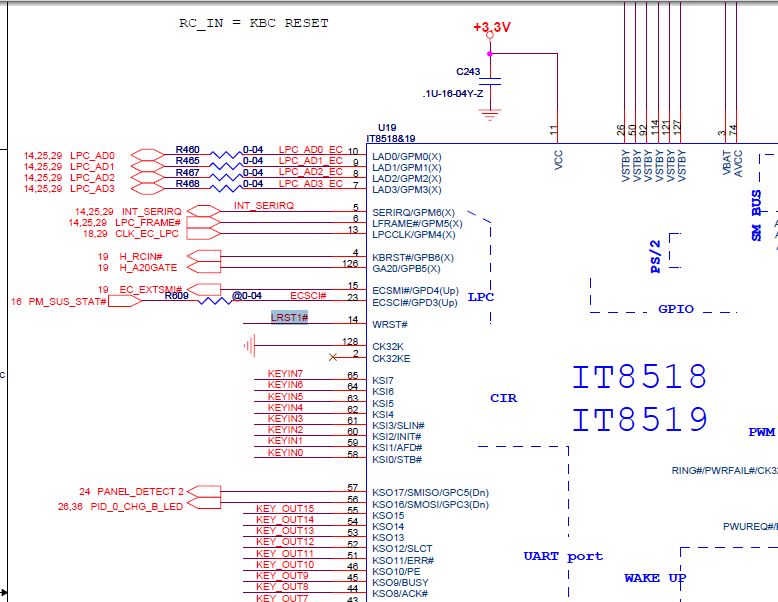The image size is (778, 602).
Task: Select the large IT8518 chip title
Action: (x=640, y=377)
